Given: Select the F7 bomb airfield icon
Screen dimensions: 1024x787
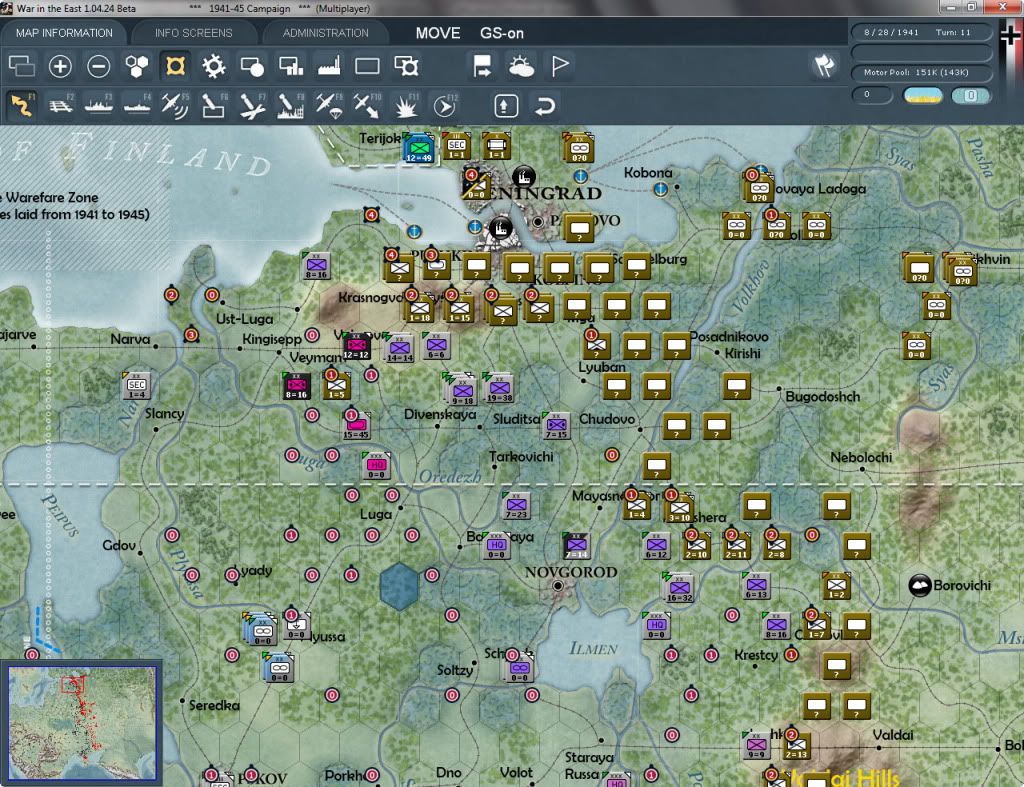Looking at the screenshot, I should tap(252, 105).
